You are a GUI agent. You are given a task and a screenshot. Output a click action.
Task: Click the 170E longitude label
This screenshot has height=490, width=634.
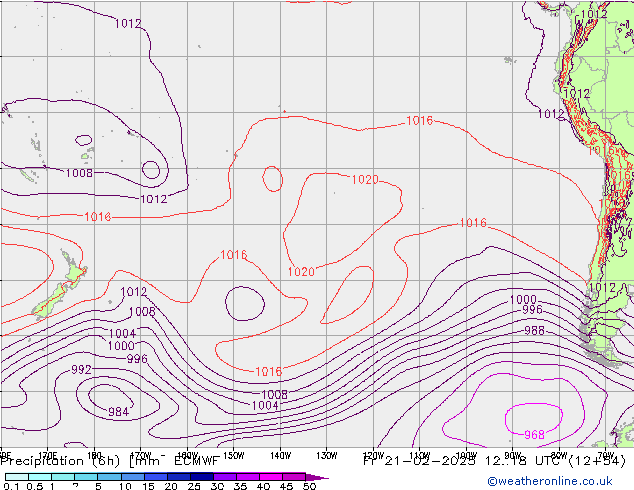(47, 454)
